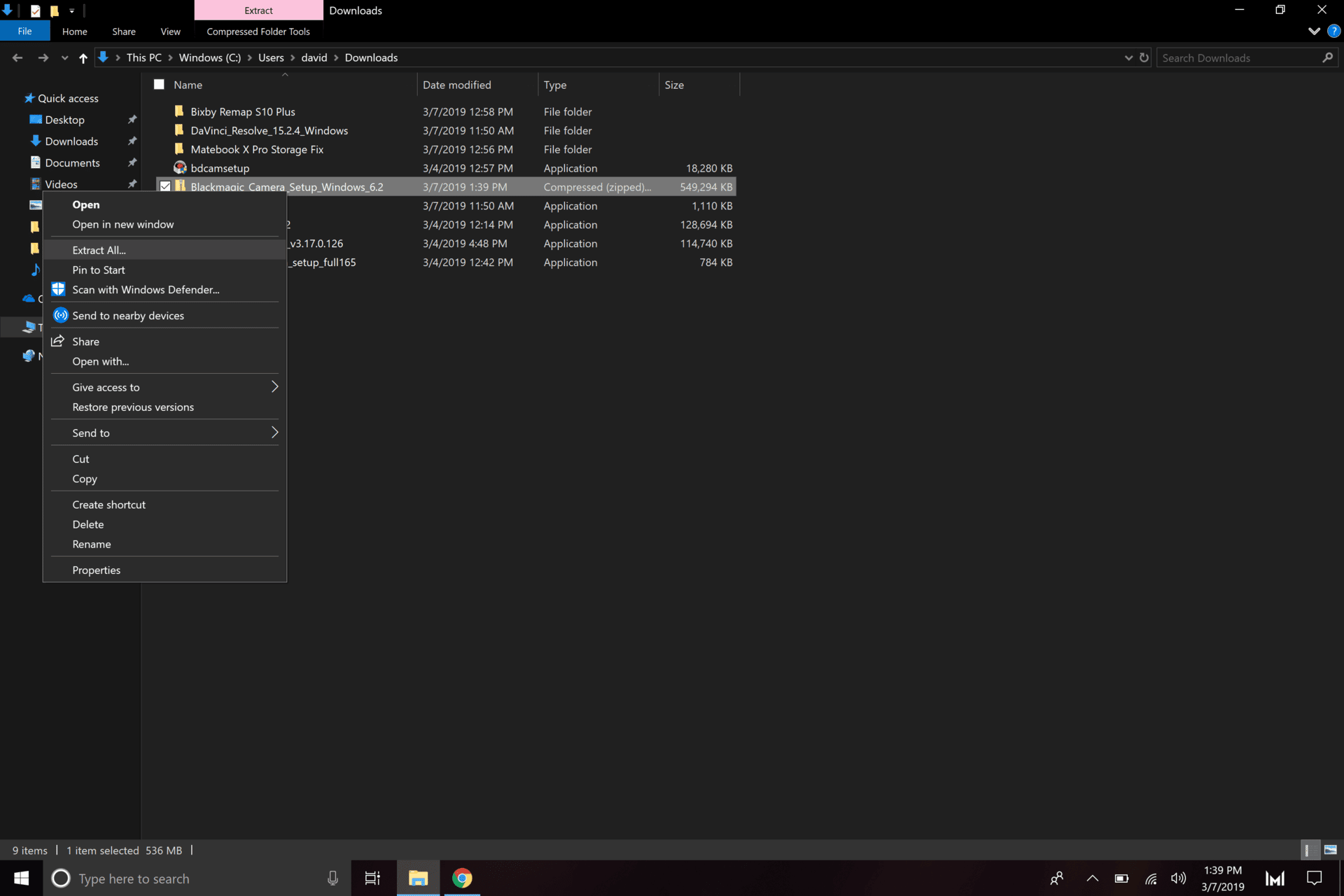Switch to large icons view in status bar

[1330, 850]
